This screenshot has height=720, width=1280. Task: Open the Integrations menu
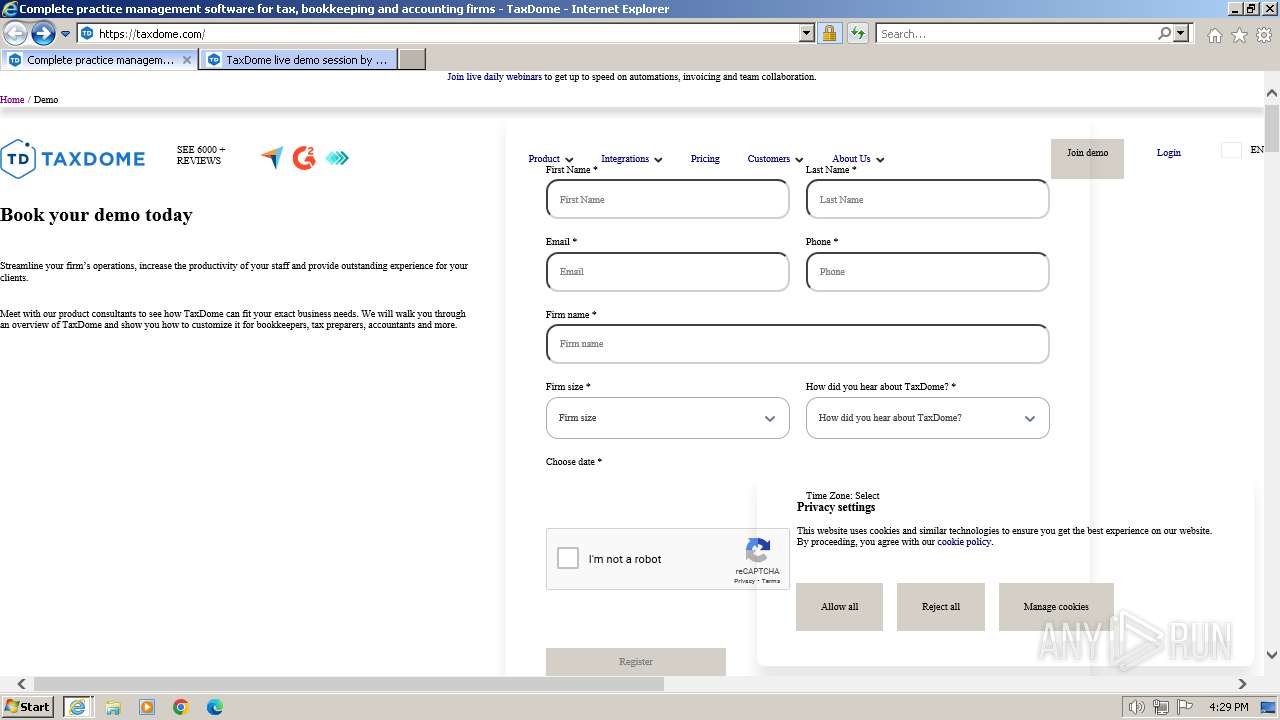click(x=631, y=159)
